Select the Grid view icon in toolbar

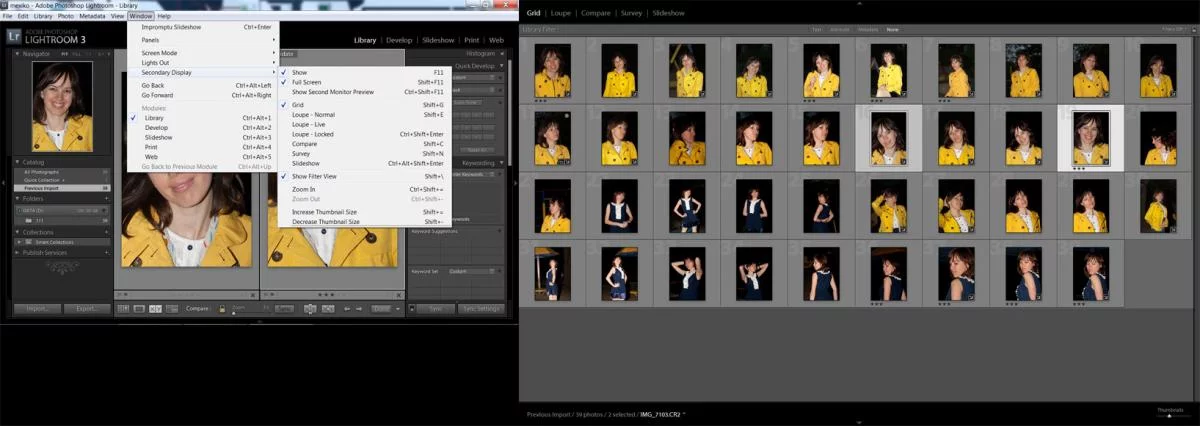coord(124,309)
